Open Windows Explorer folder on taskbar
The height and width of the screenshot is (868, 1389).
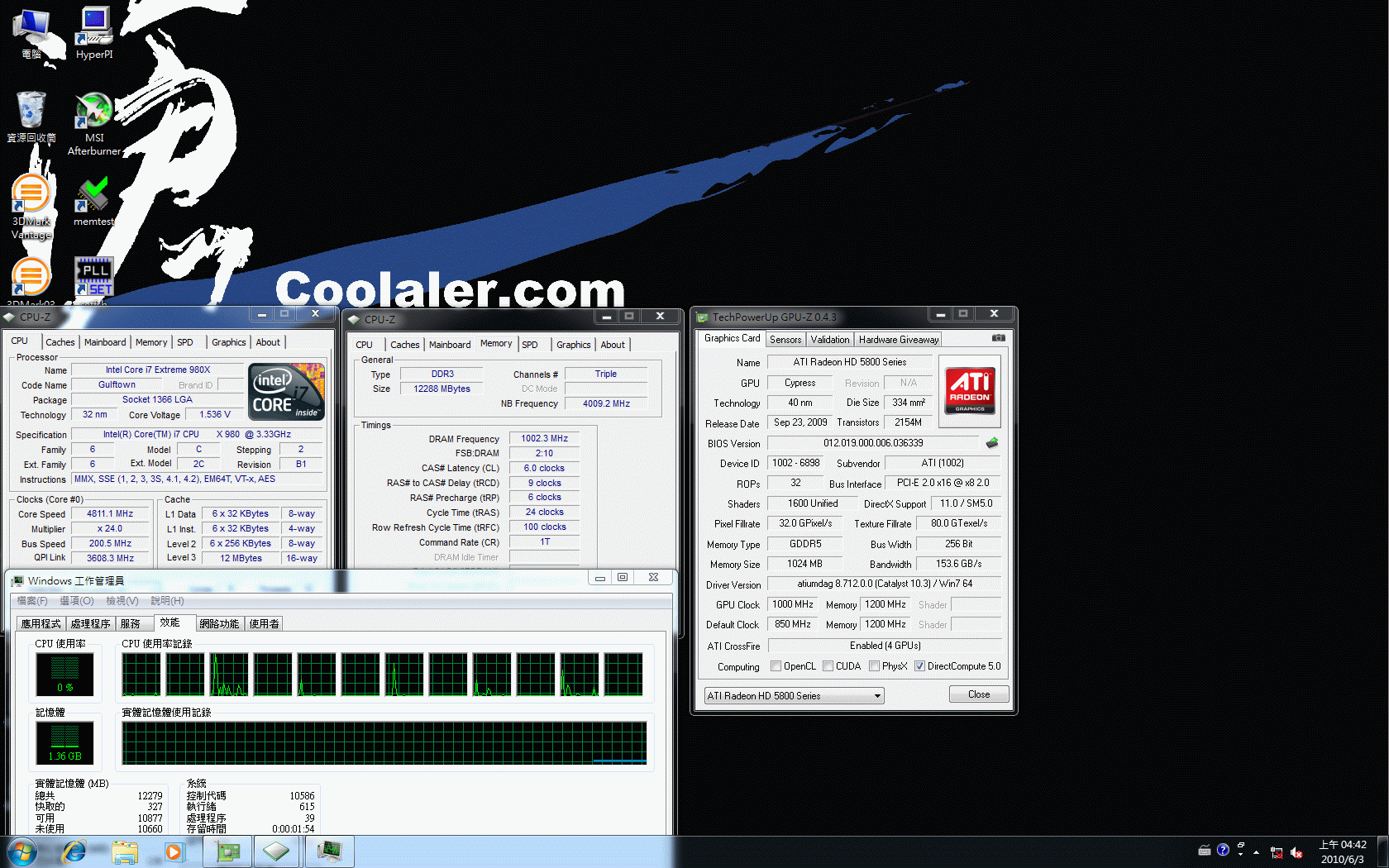click(125, 851)
